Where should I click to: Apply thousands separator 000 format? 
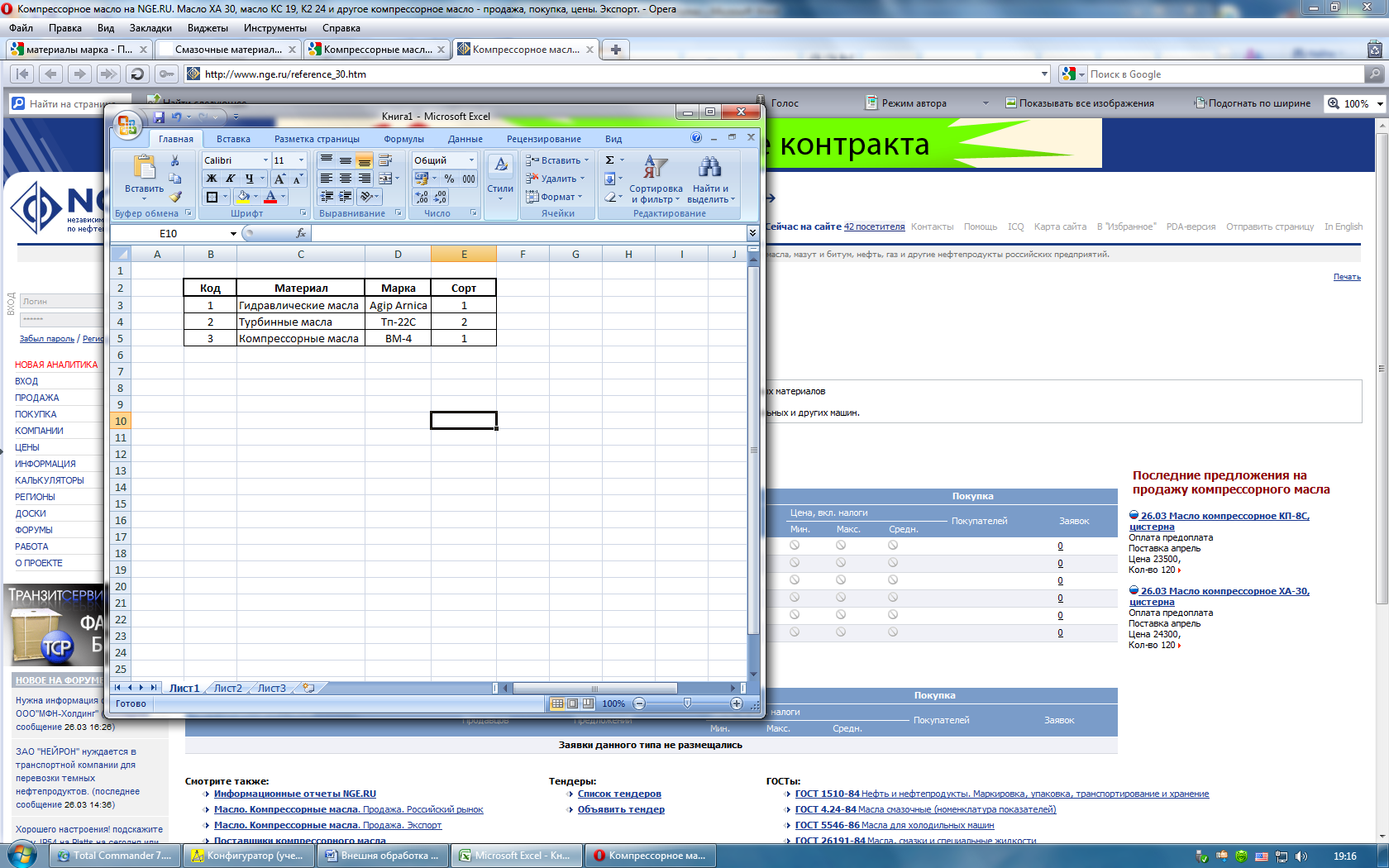point(469,179)
